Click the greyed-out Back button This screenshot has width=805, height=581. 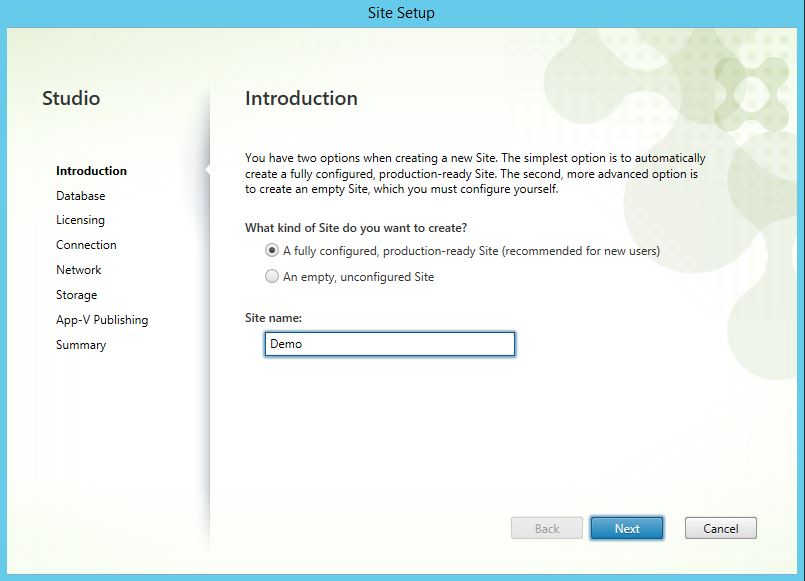pos(547,528)
